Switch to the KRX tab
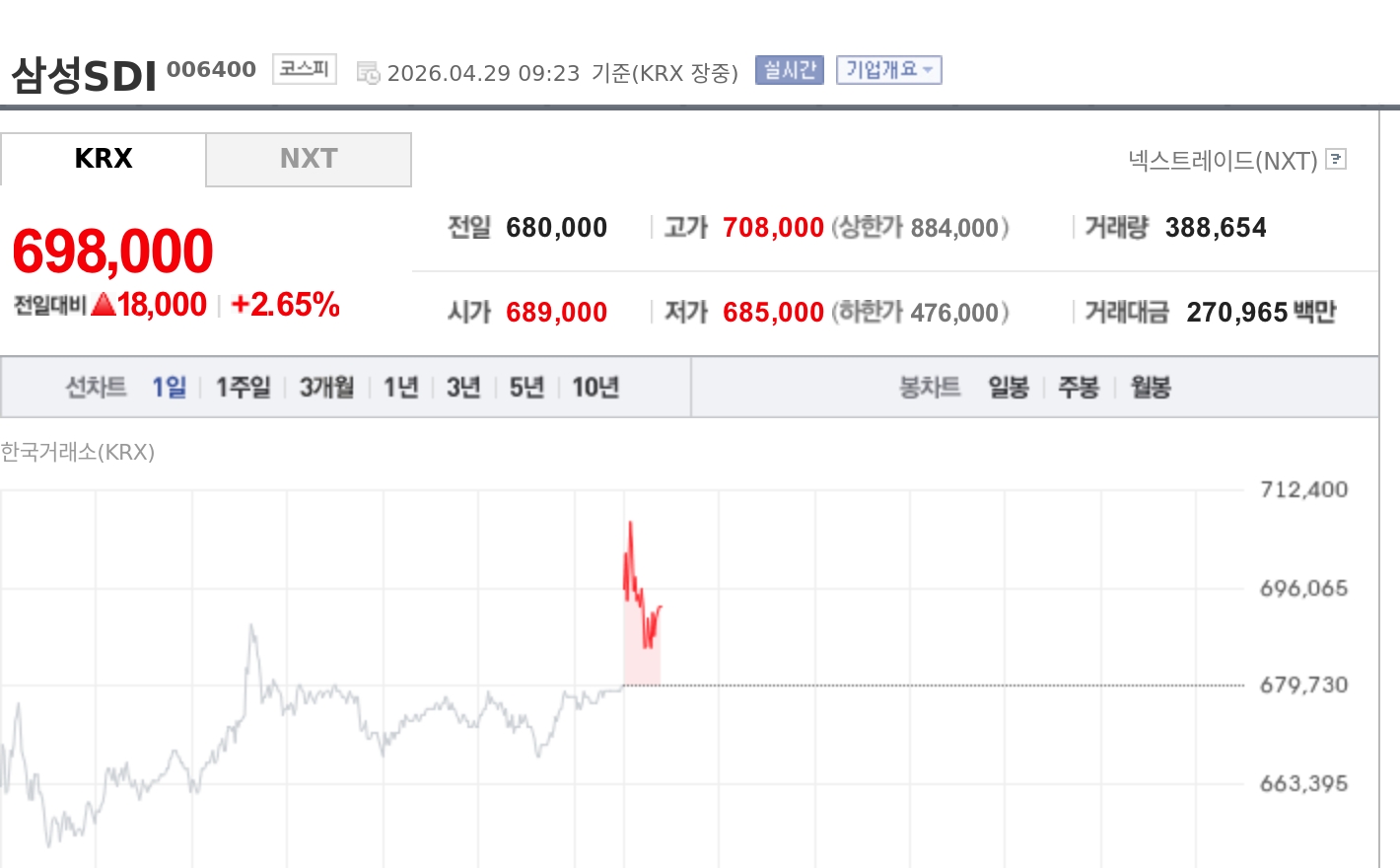Viewport: 1400px width, 868px height. point(104,159)
